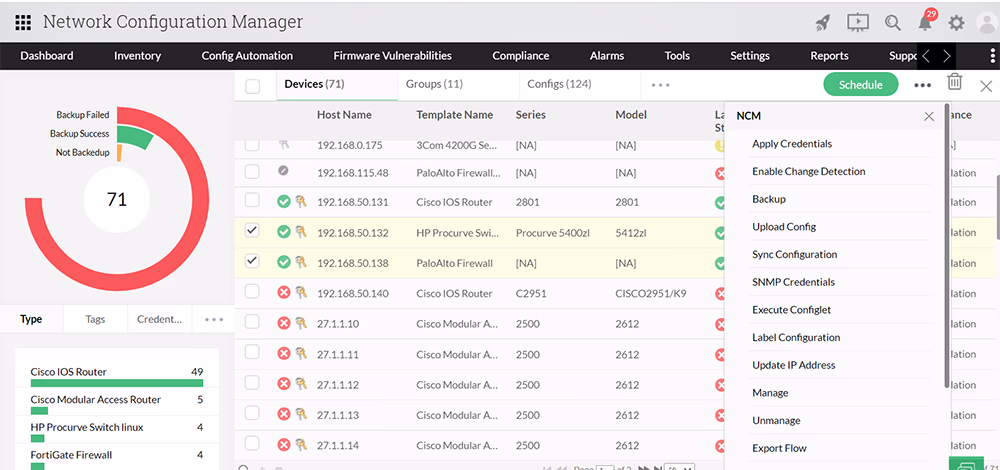This screenshot has width=1000, height=470.
Task: Click the right arrow in navigation bar
Action: [x=946, y=56]
